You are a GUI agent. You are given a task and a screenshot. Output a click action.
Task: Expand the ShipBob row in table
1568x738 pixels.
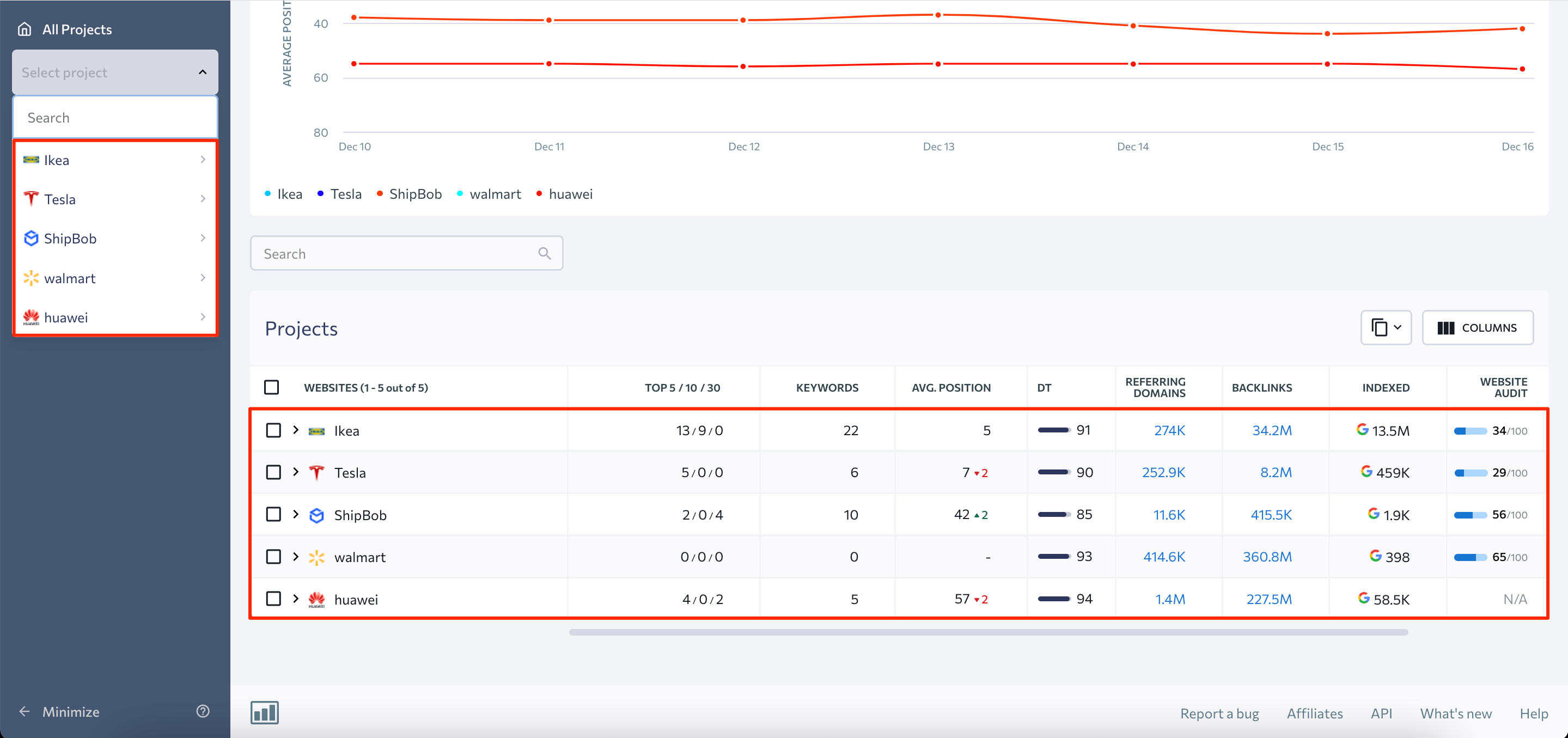tap(296, 514)
